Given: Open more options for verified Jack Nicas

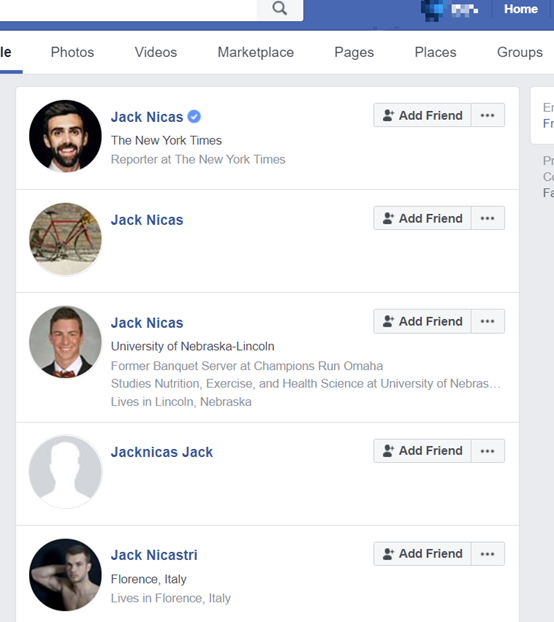Looking at the screenshot, I should [x=487, y=115].
